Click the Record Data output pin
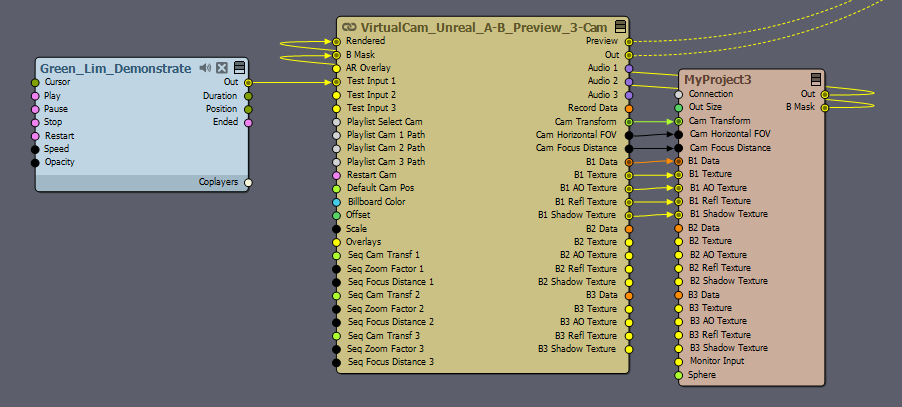This screenshot has width=902, height=407. (629, 108)
